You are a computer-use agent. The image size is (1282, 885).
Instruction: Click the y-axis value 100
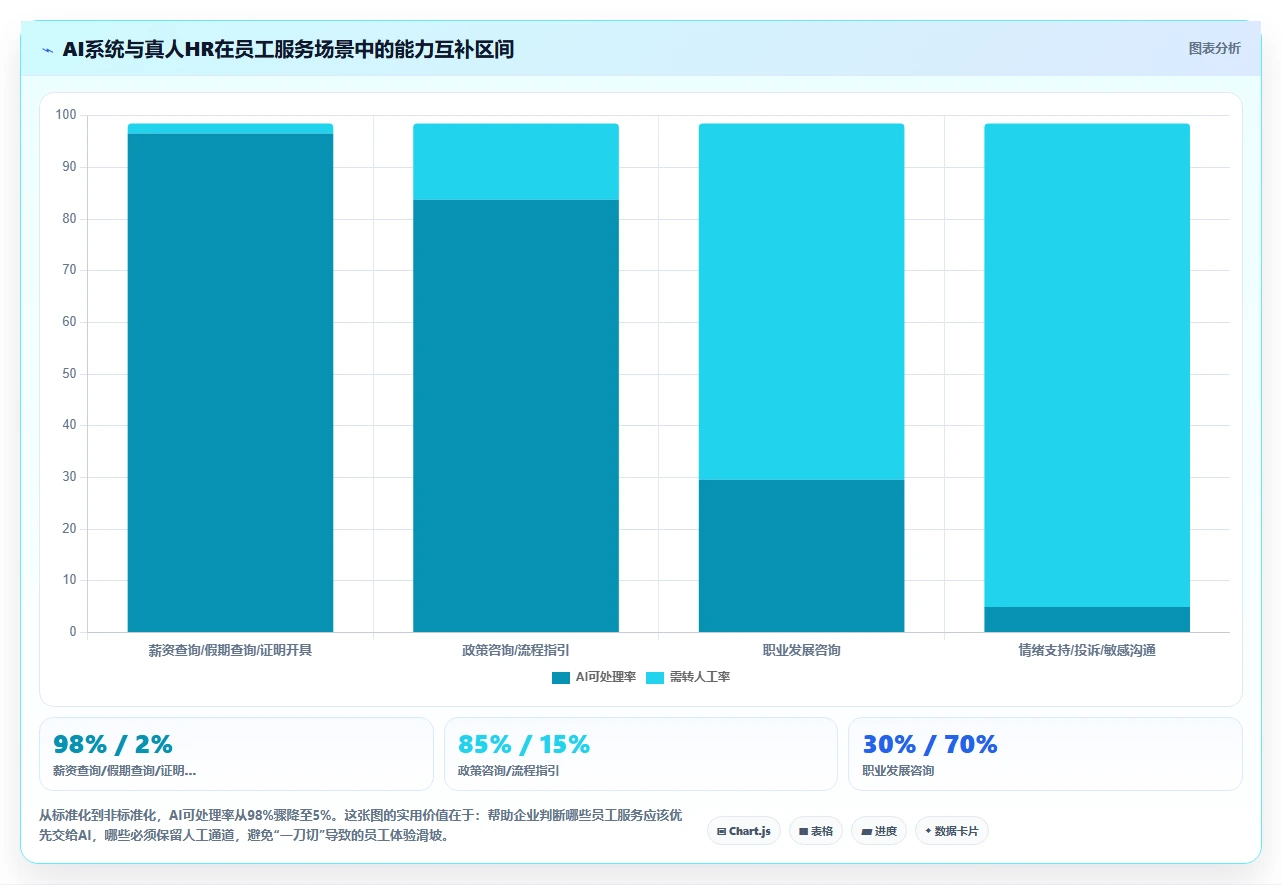click(66, 115)
